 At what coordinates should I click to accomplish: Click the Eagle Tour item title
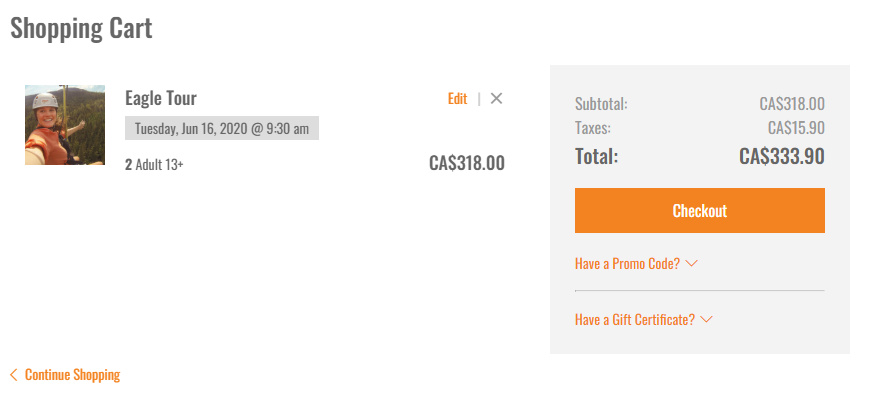click(160, 98)
